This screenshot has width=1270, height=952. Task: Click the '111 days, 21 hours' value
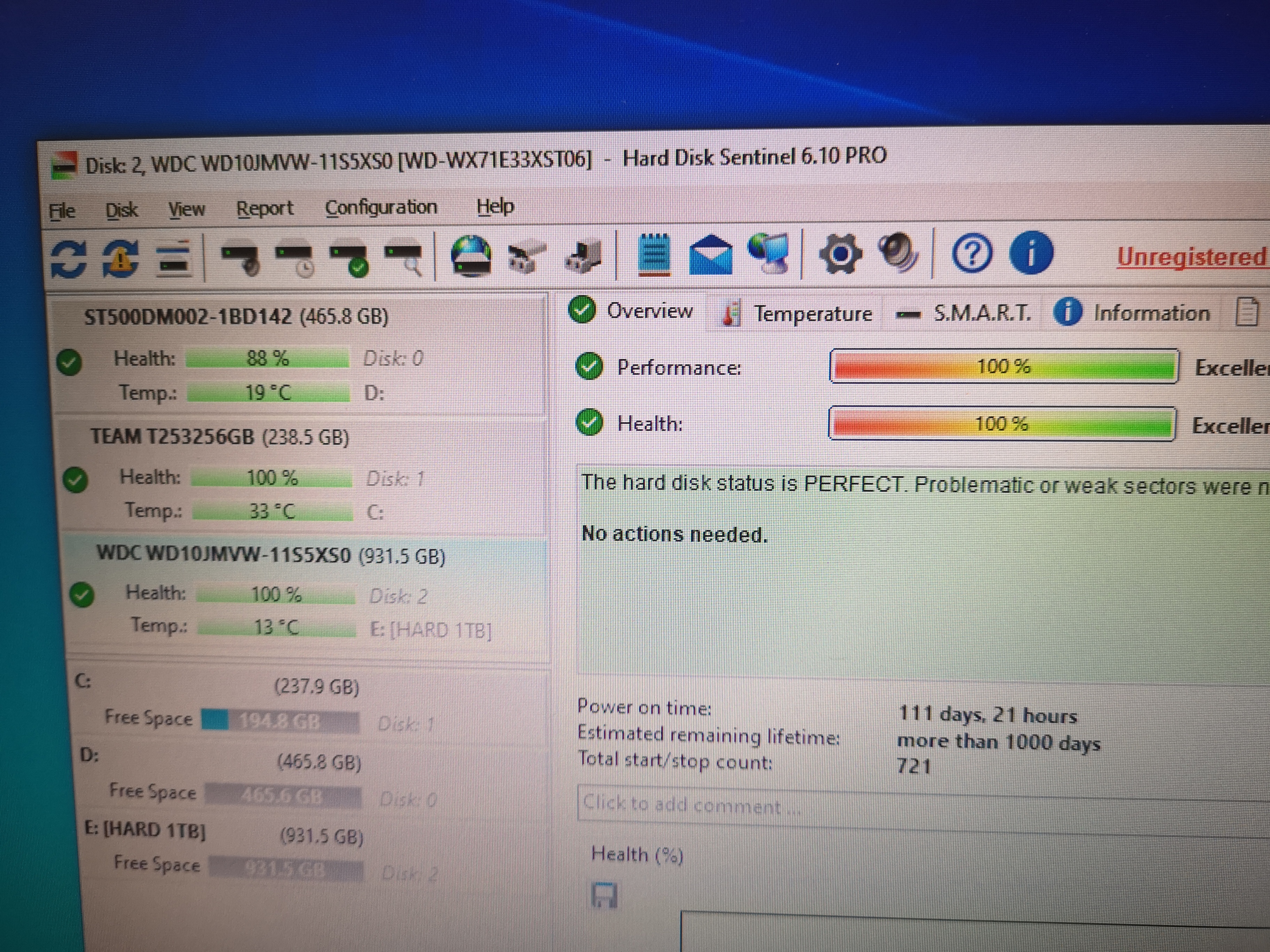coord(988,715)
